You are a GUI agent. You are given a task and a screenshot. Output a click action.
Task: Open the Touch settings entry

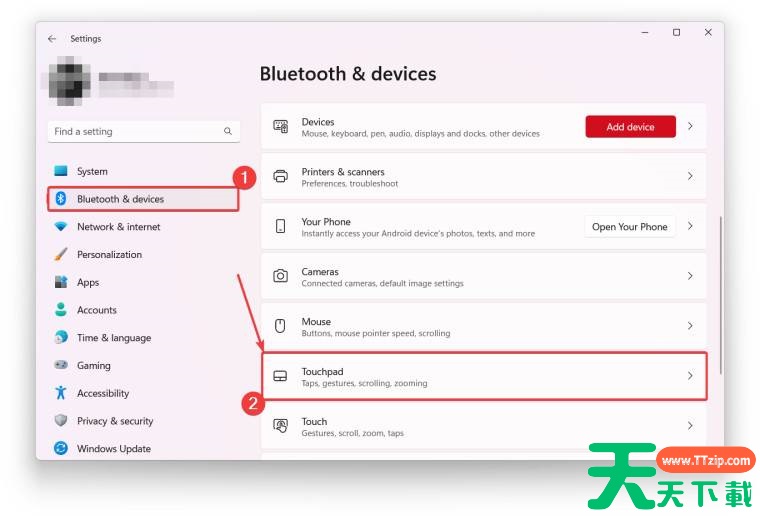pos(484,425)
